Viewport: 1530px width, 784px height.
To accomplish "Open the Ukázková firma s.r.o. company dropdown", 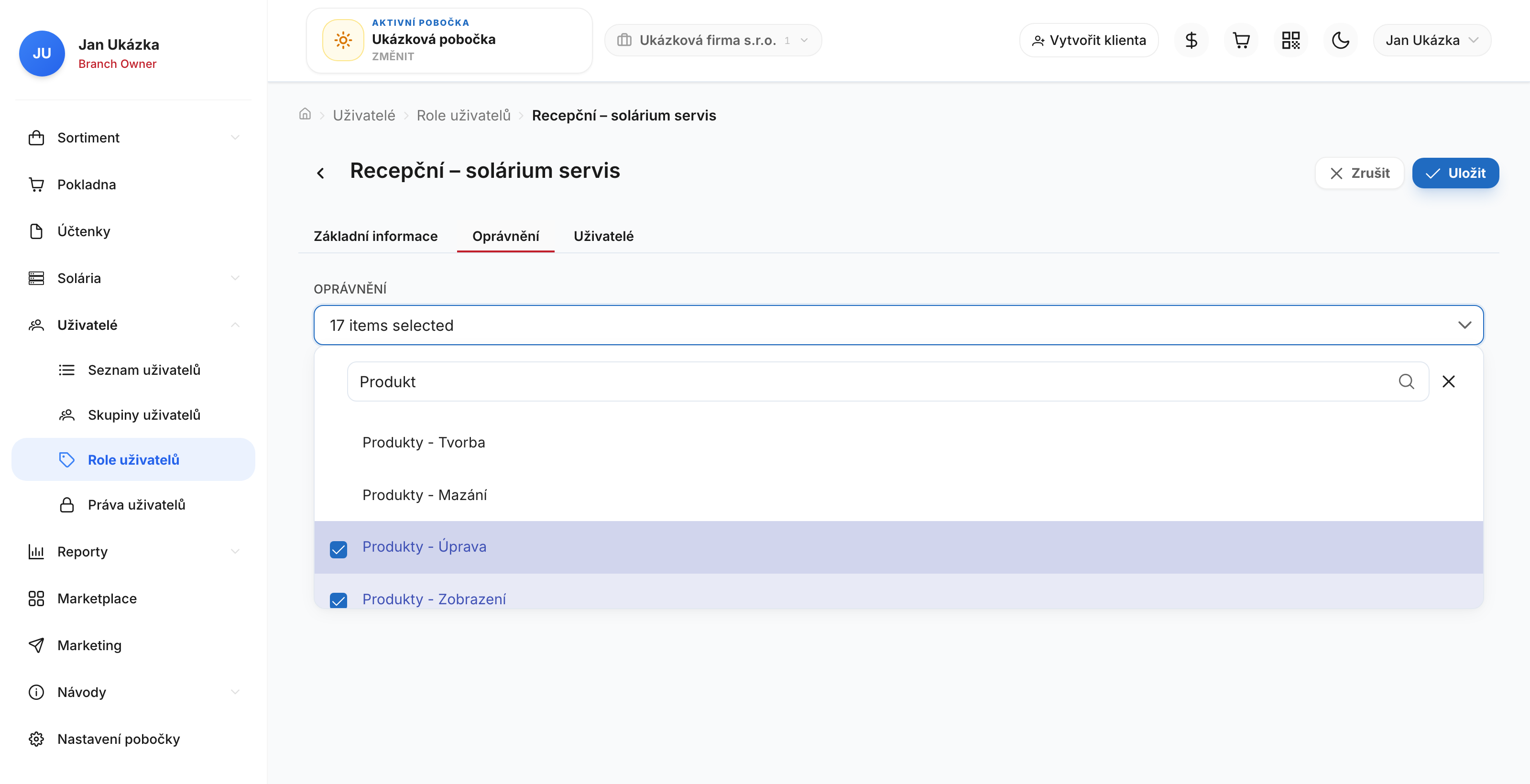I will point(713,40).
